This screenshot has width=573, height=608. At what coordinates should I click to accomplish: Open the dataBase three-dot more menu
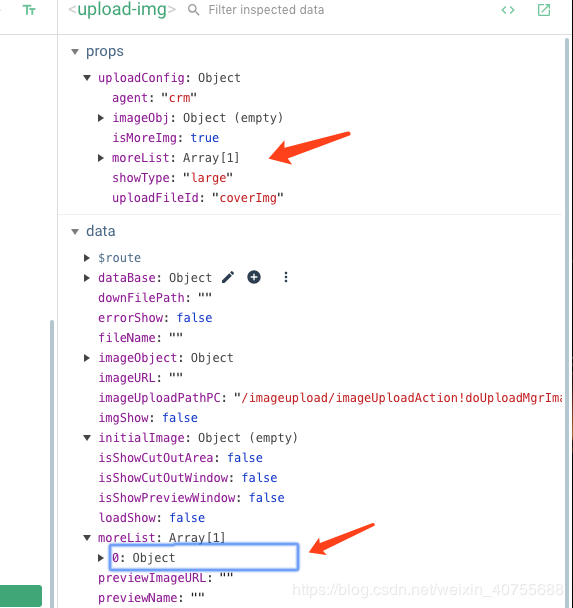[286, 277]
